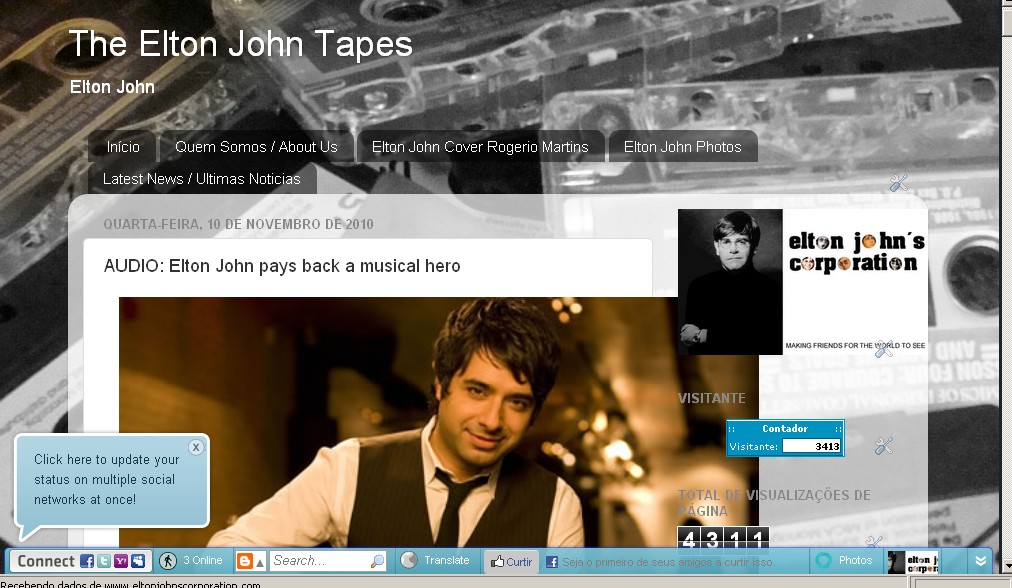Open the Elton John Photos tab
Image resolution: width=1012 pixels, height=588 pixels.
[x=682, y=147]
